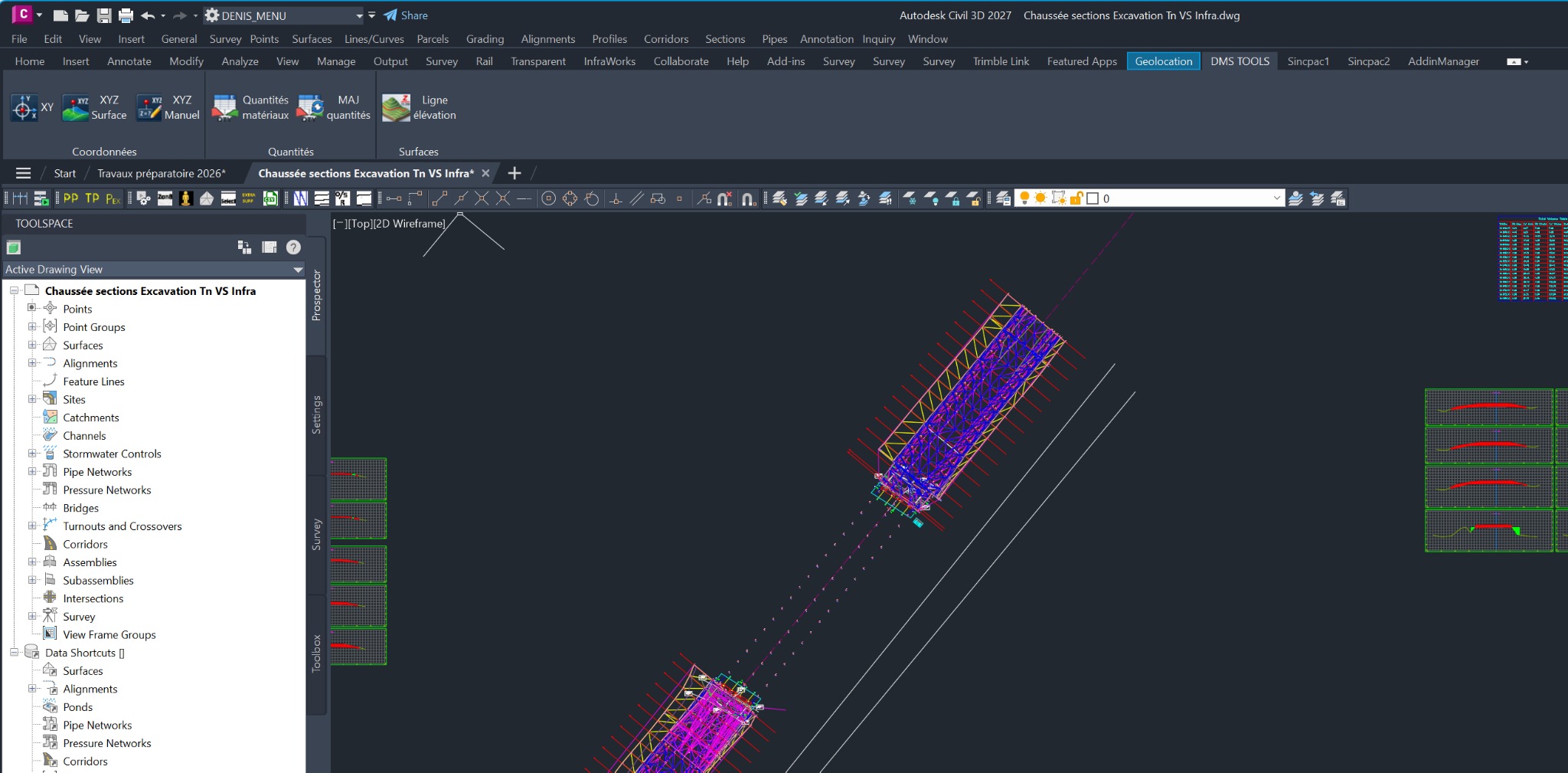Click the Extra Surf toolbar icon
Screen dimensions: 1568x773
tap(249, 198)
